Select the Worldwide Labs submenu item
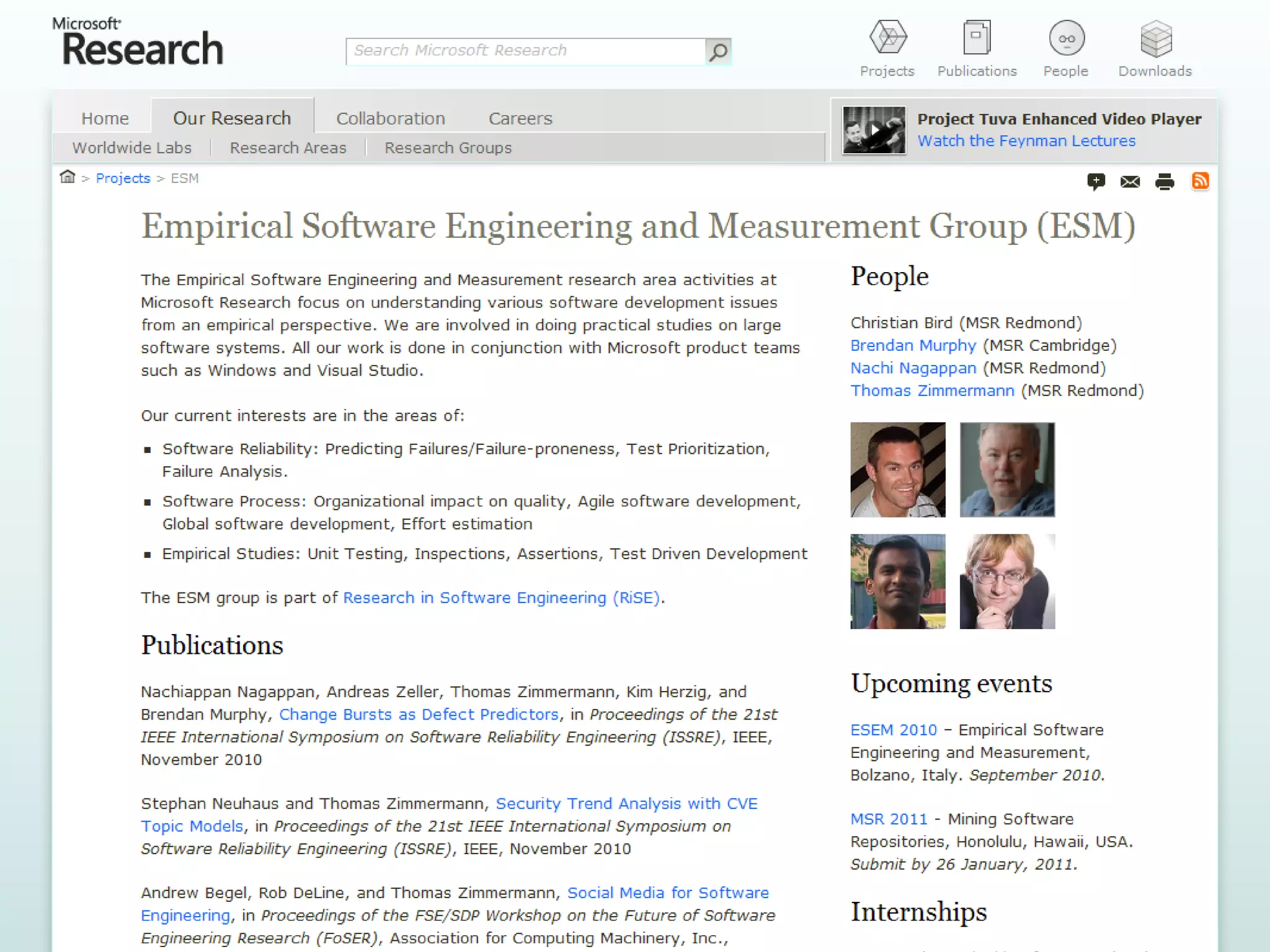The height and width of the screenshot is (952, 1270). point(131,148)
